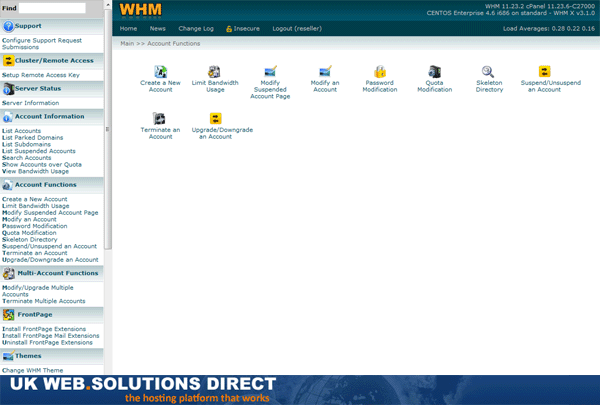Screen dimensions: 600x405
Task: Open the Password Modification lock icon
Action: (x=380, y=71)
